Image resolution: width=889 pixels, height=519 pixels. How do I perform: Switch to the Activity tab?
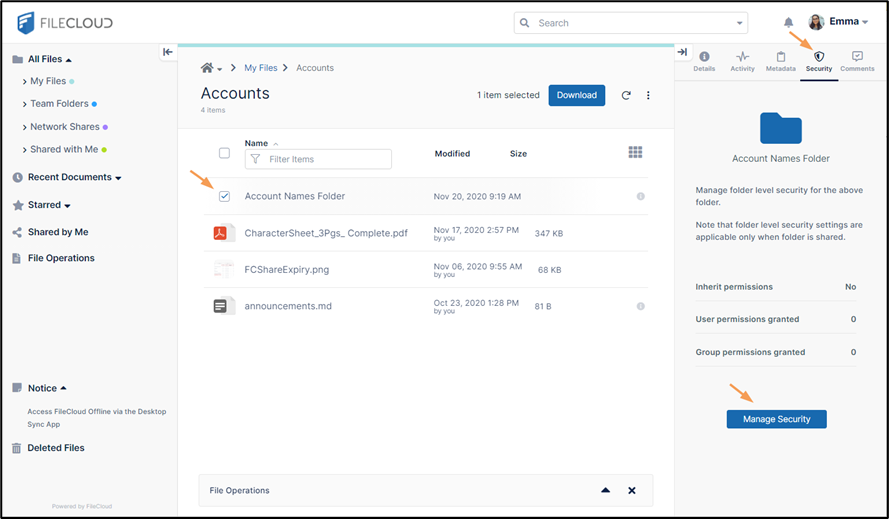[x=742, y=61]
